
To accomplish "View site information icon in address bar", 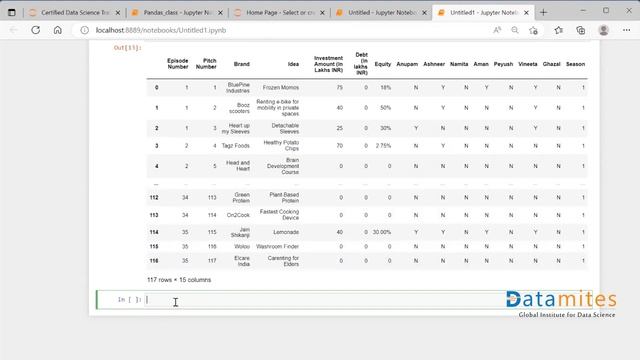I will click(84, 30).
